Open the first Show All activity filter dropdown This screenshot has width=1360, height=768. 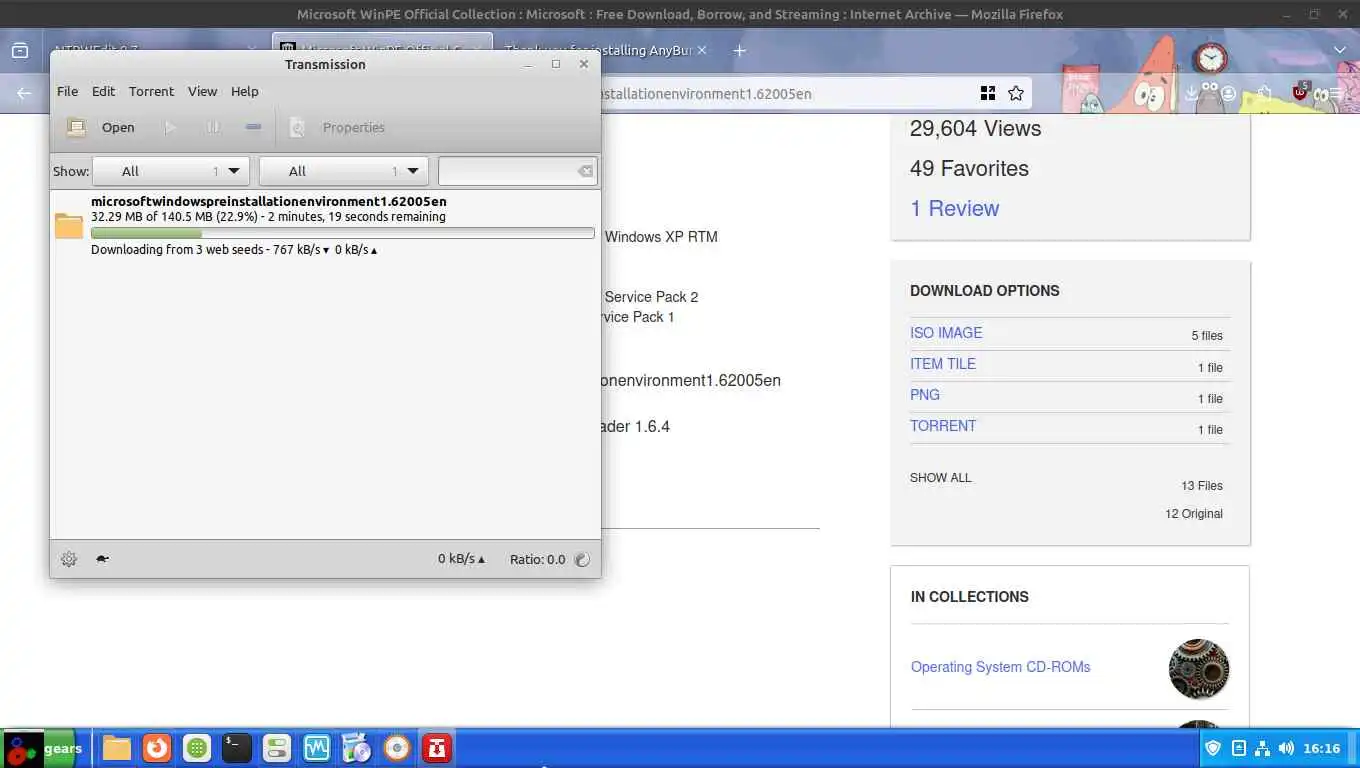point(170,171)
